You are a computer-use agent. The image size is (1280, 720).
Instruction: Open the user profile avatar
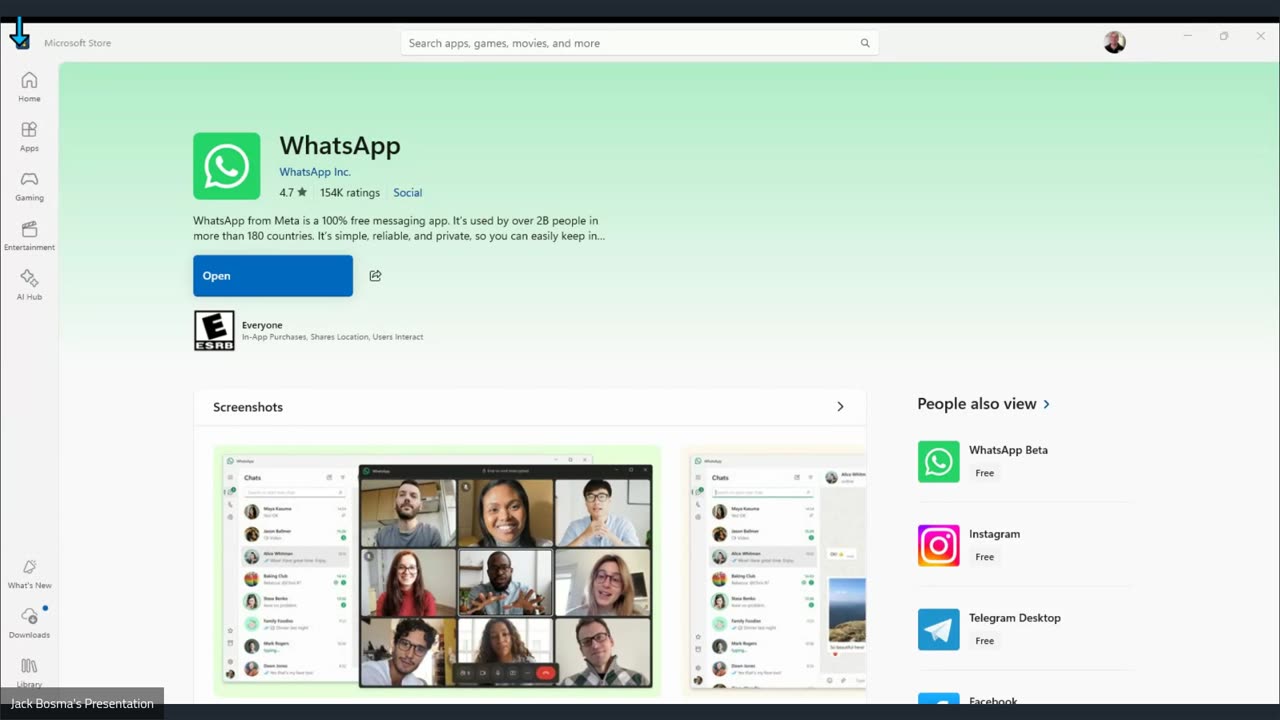click(x=1115, y=42)
